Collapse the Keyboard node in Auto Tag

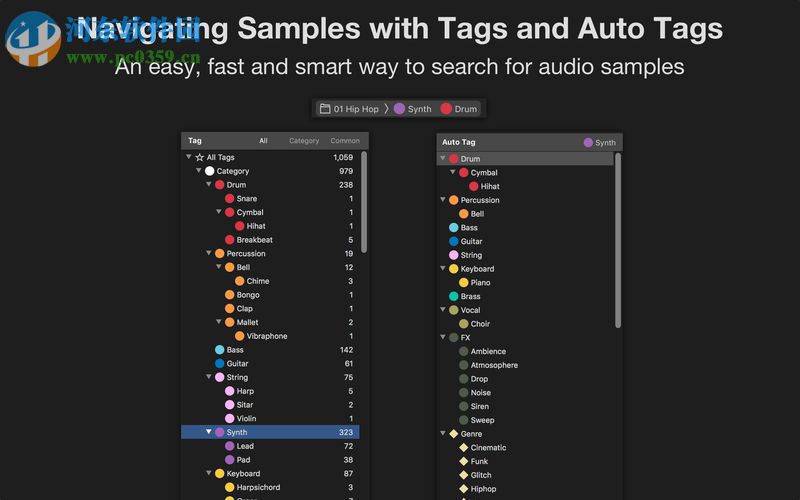[x=443, y=268]
